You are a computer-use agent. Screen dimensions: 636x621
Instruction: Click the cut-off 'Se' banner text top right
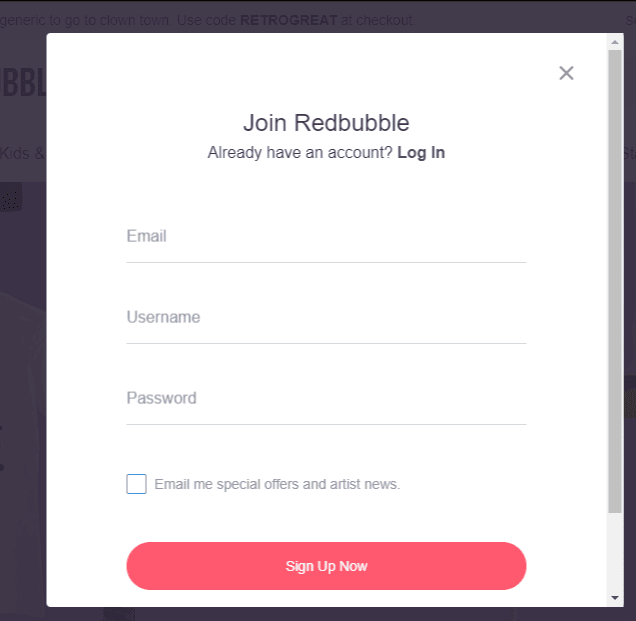click(631, 20)
